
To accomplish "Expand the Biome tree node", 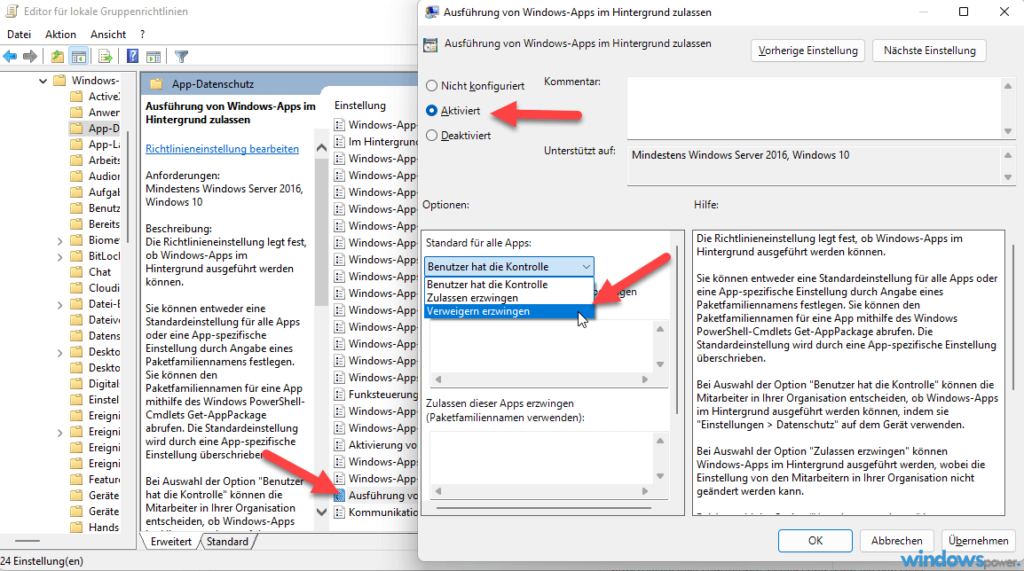I will pos(59,241).
